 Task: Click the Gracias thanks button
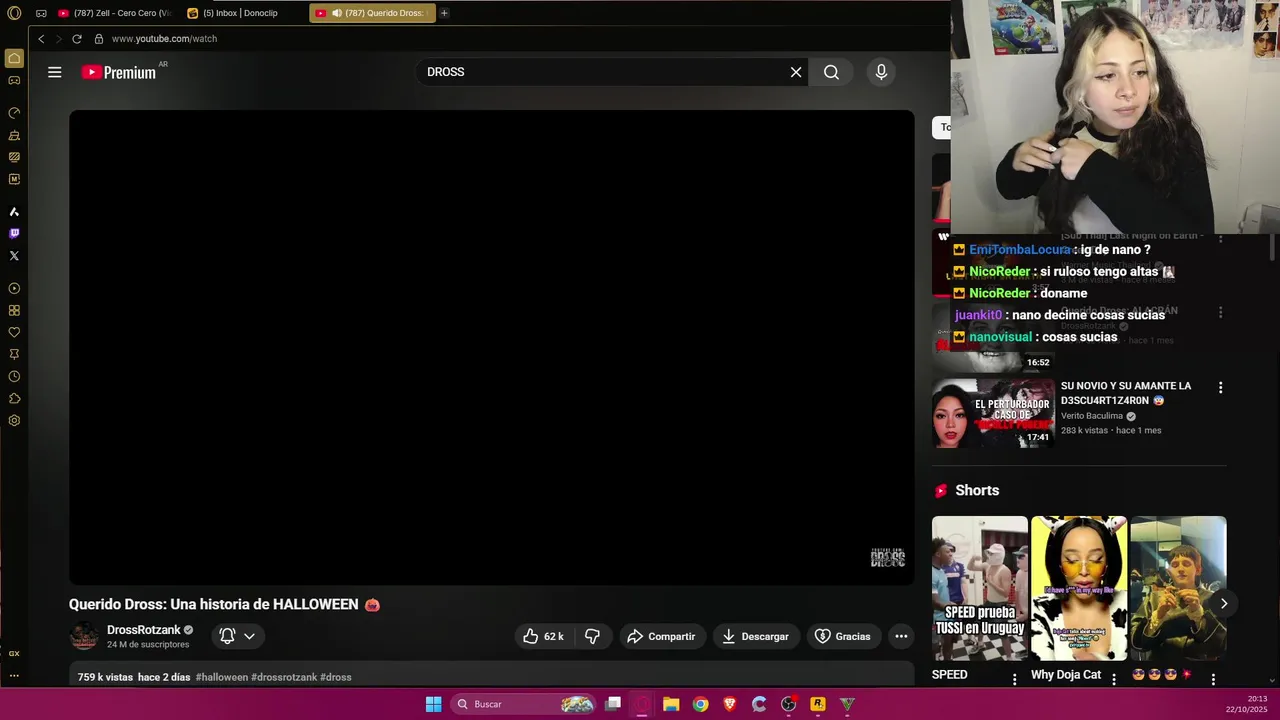click(842, 636)
